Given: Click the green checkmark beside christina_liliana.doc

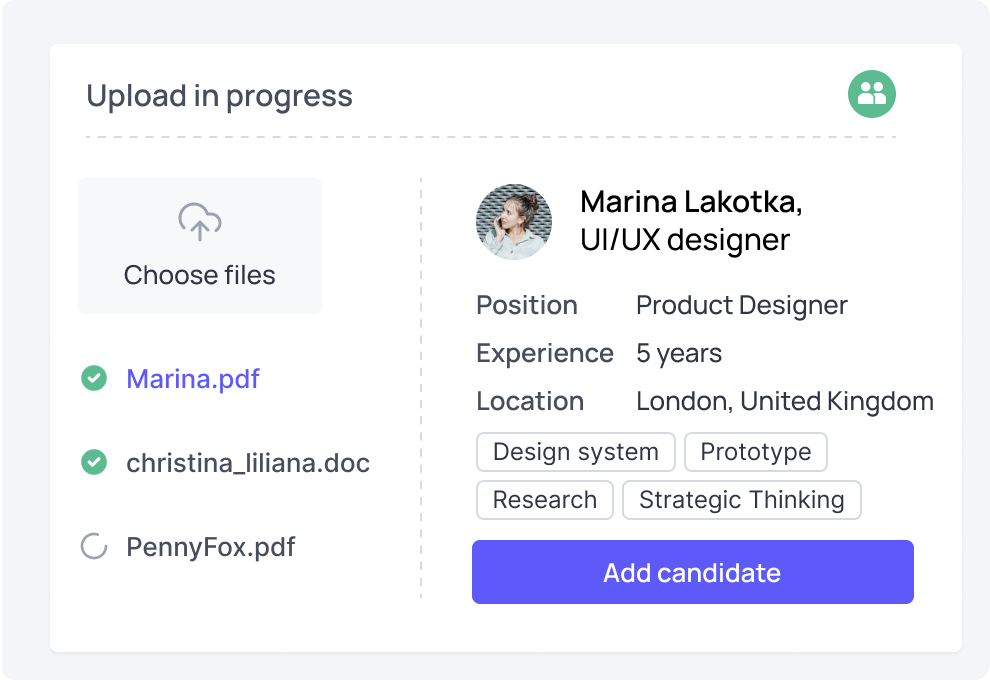Looking at the screenshot, I should [94, 462].
